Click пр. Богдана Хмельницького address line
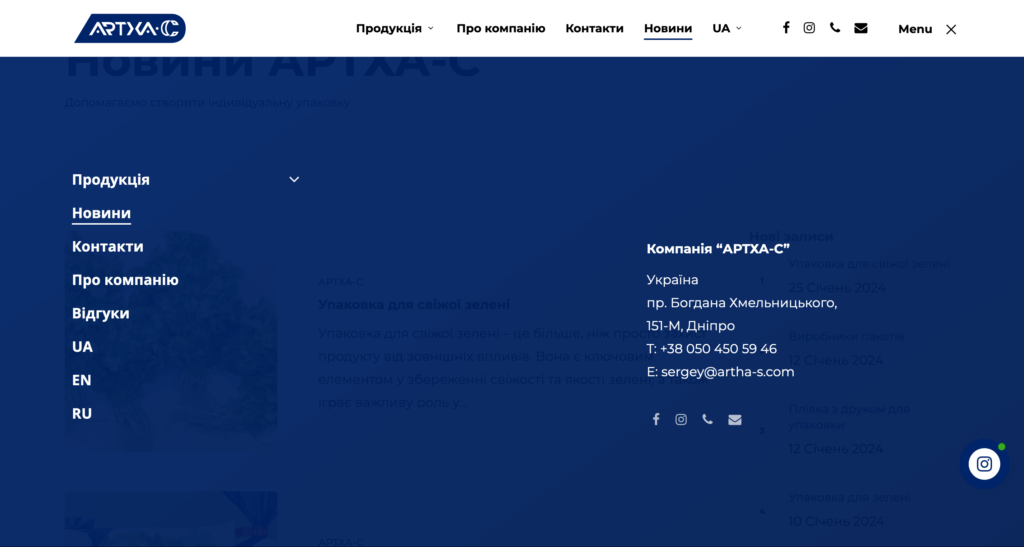Image resolution: width=1024 pixels, height=547 pixels. (742, 303)
